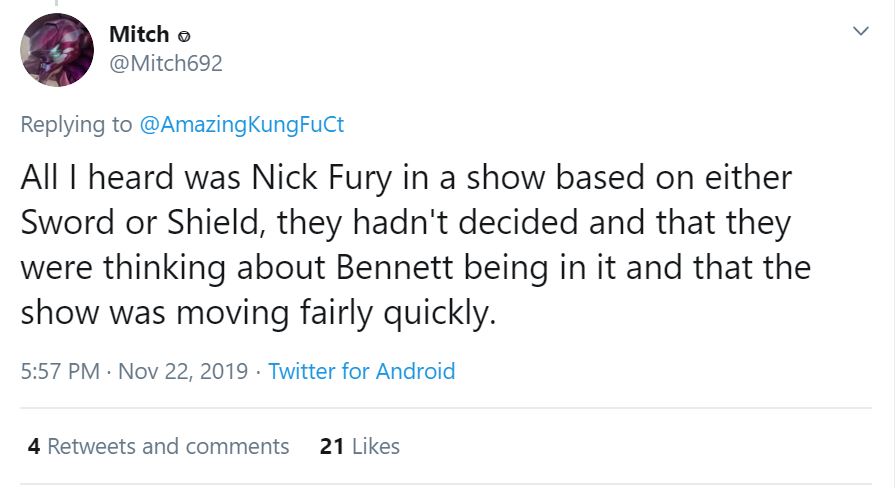895x488 pixels.
Task: Open the Twitter for Android link
Action: point(362,371)
